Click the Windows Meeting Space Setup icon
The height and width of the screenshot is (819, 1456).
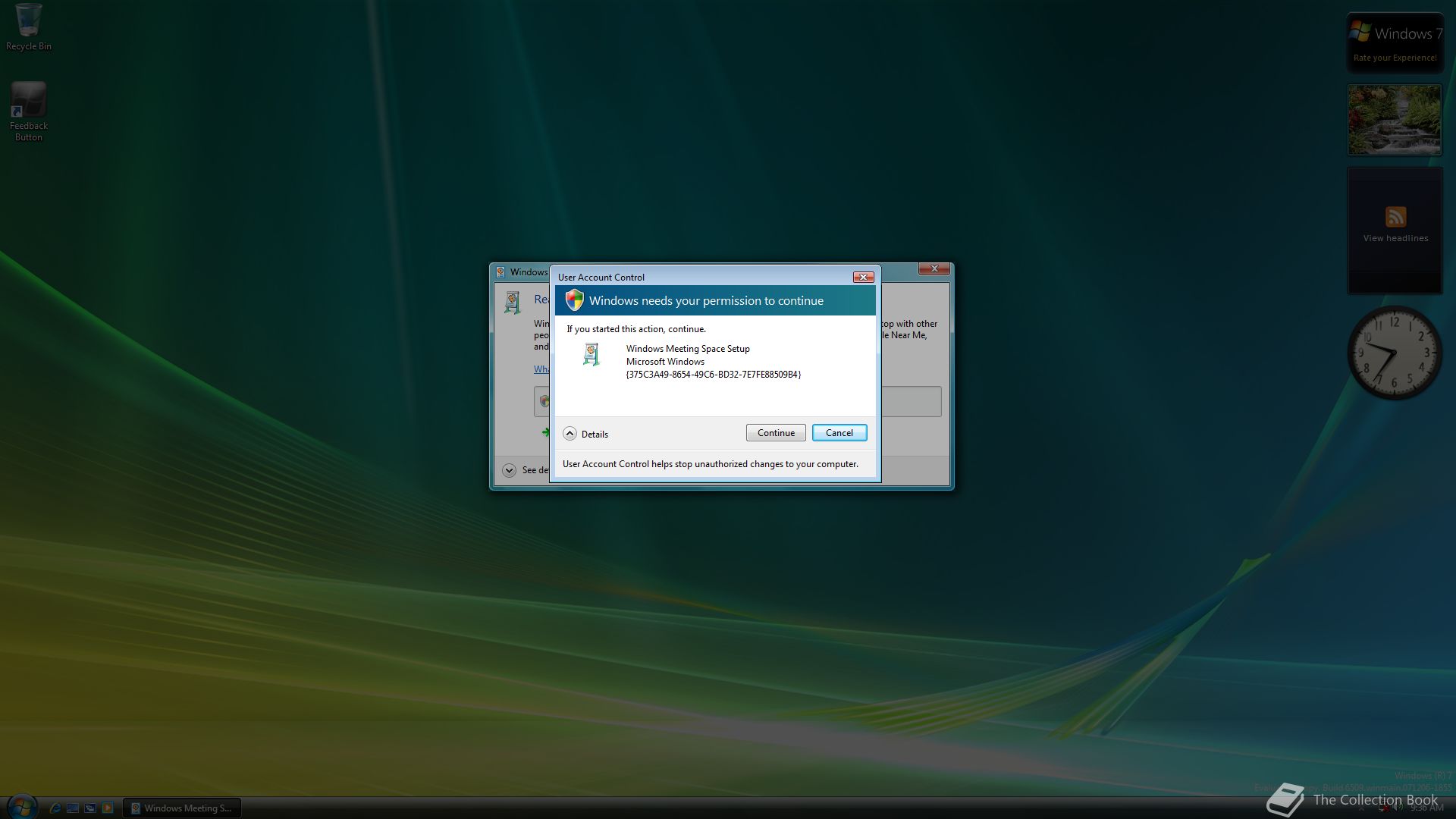(x=591, y=354)
